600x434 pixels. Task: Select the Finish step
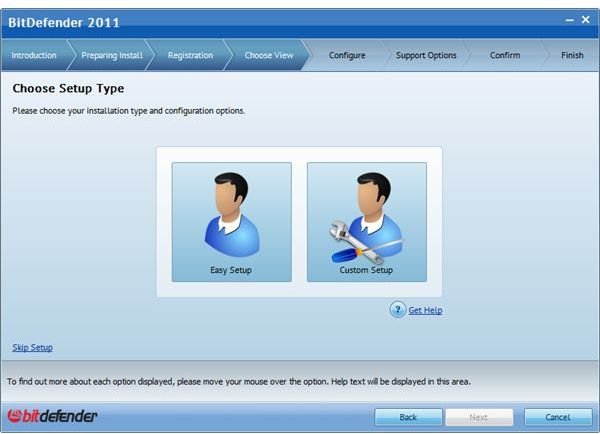pyautogui.click(x=572, y=55)
